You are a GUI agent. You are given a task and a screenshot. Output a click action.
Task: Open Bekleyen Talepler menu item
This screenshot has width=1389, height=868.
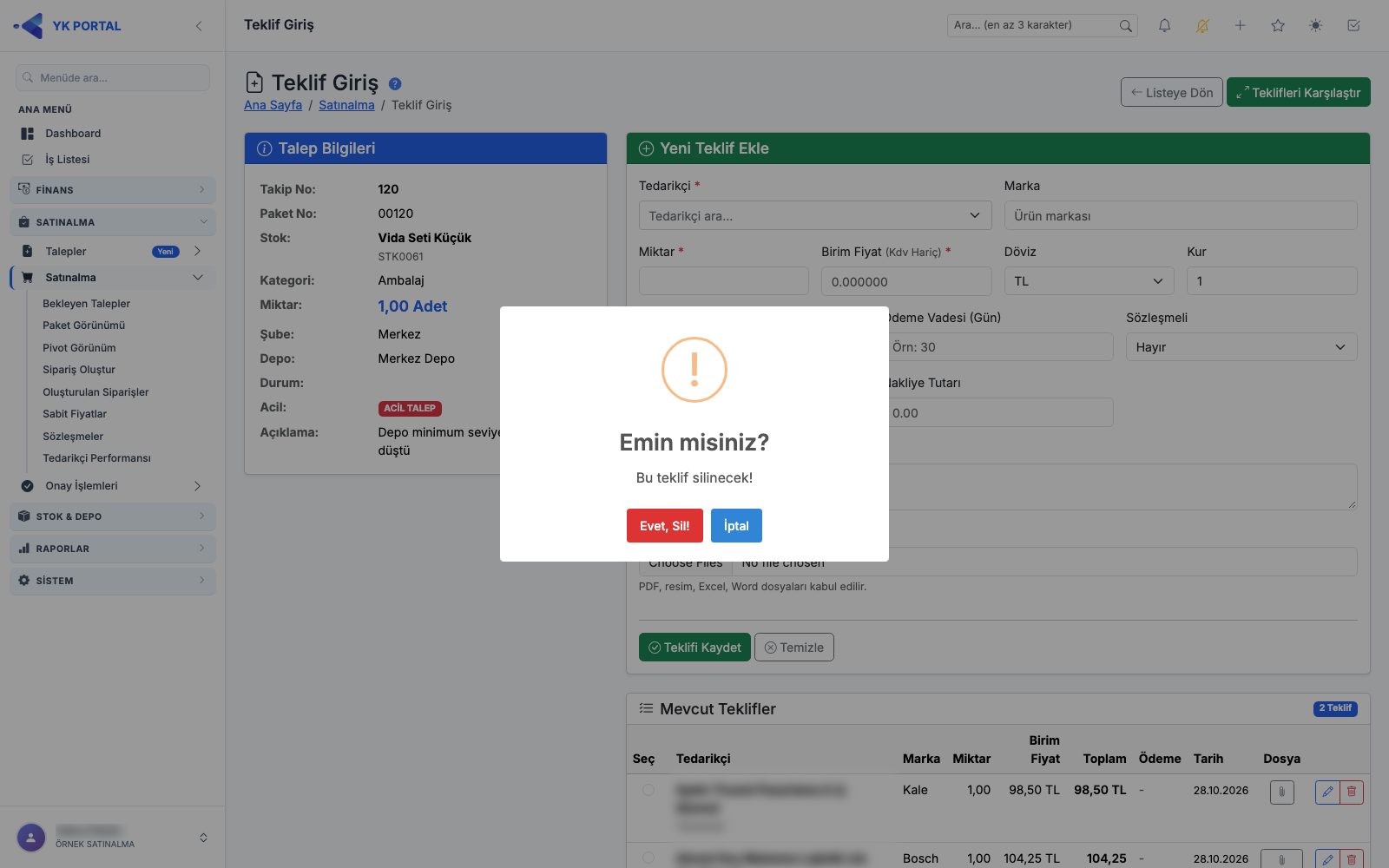86,304
